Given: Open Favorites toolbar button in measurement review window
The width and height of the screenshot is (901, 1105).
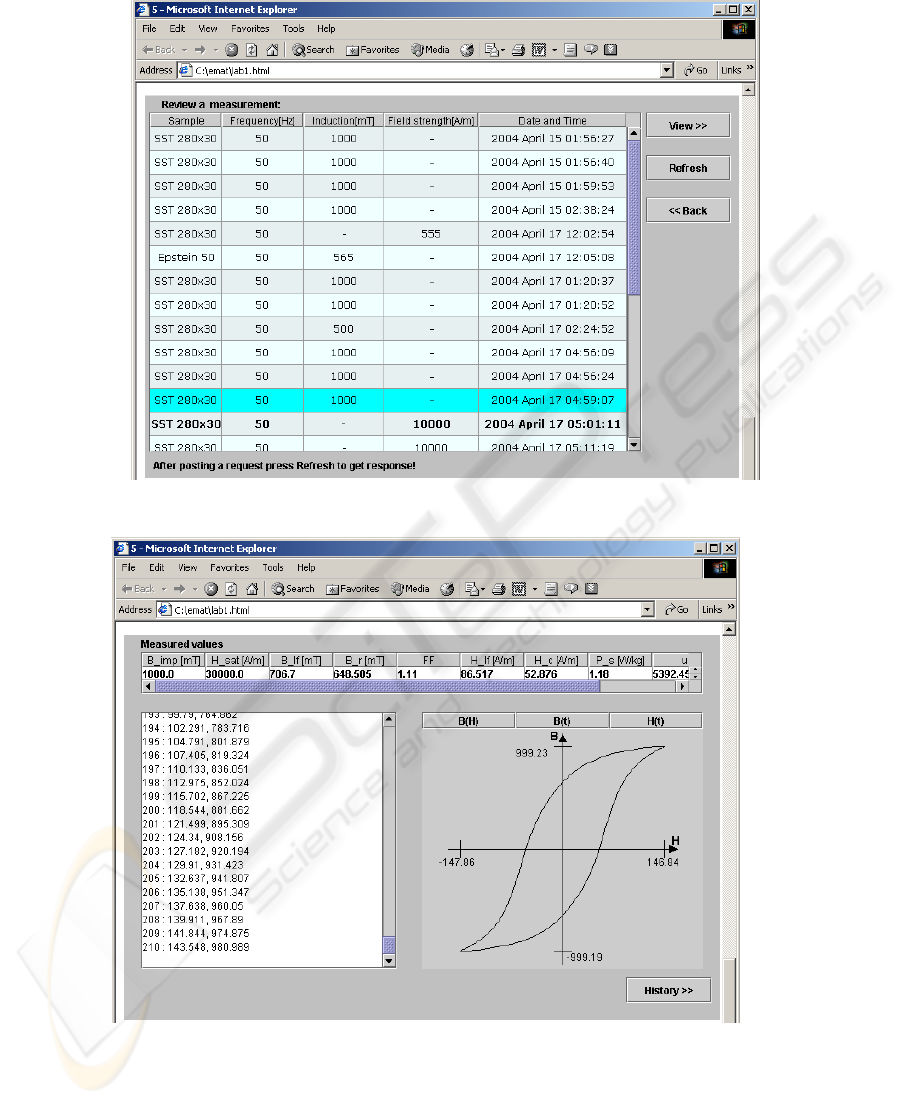Looking at the screenshot, I should (x=373, y=50).
